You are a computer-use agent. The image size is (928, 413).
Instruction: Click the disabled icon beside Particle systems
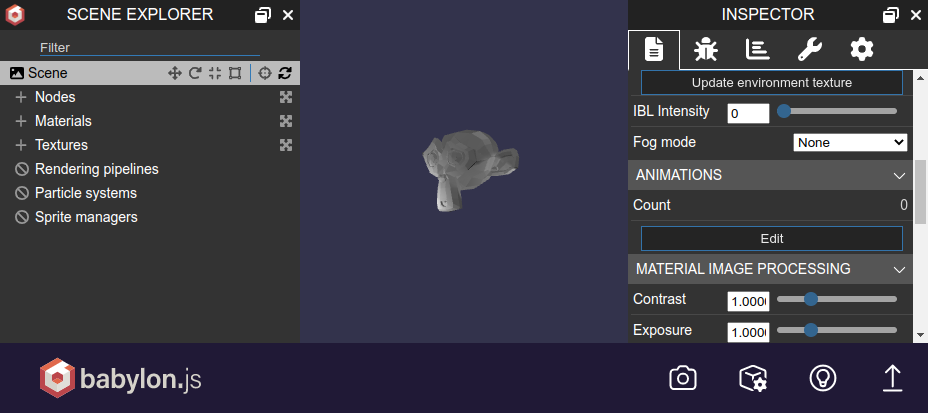[22, 193]
